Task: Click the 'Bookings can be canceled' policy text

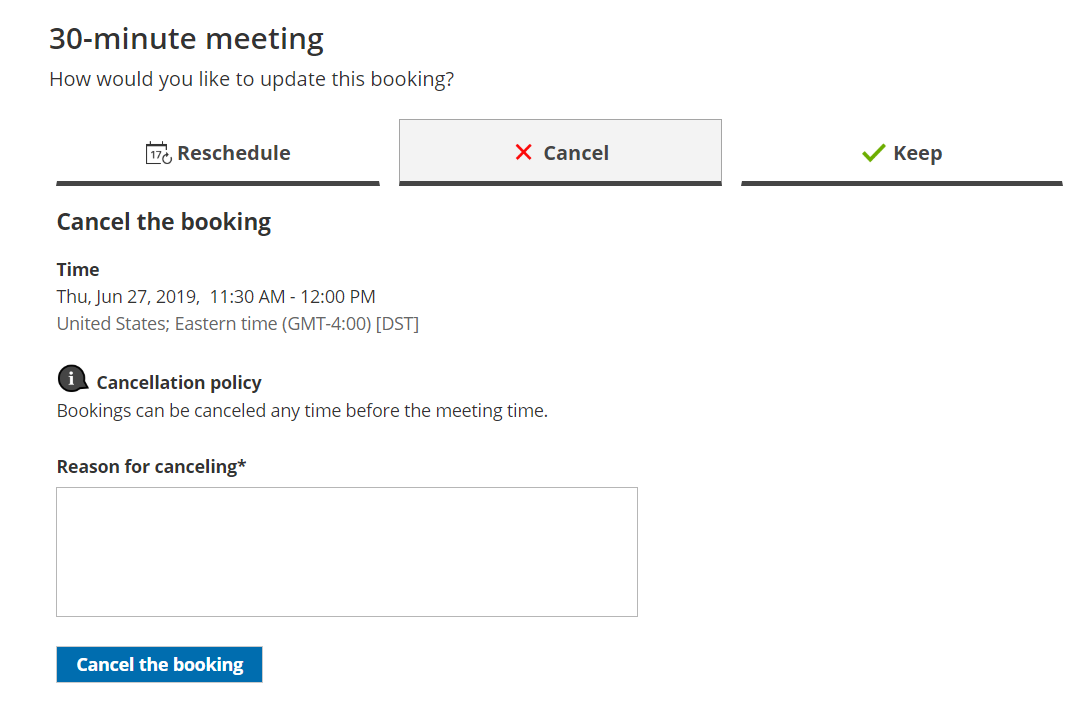Action: 302,410
